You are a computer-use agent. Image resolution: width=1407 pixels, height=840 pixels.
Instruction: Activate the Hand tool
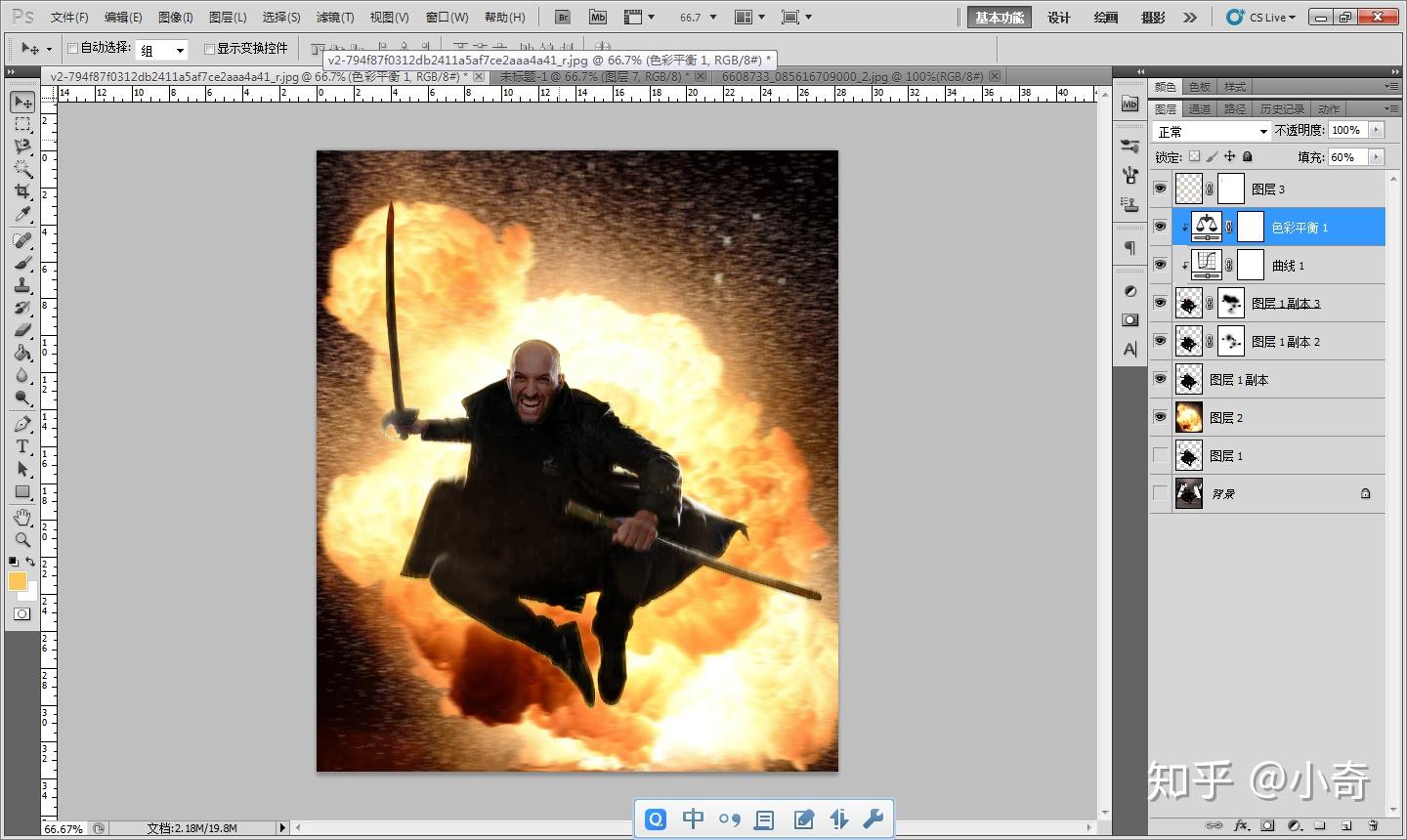point(22,517)
